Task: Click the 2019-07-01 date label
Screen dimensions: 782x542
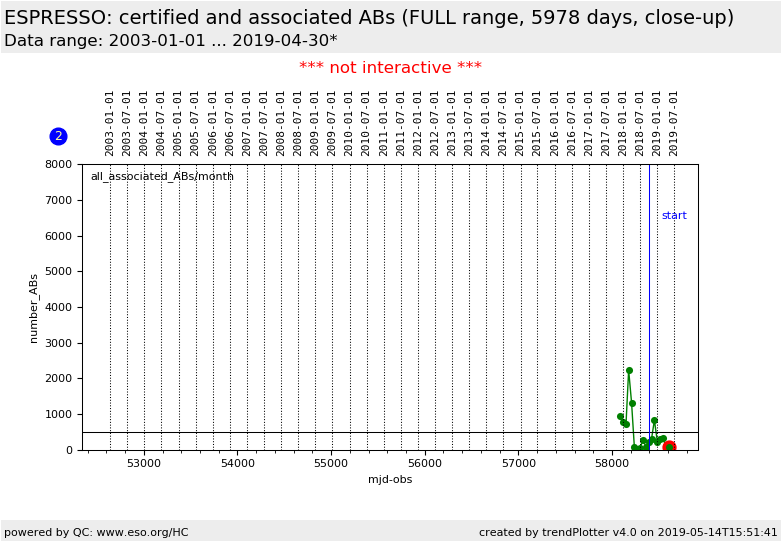Action: tap(674, 123)
